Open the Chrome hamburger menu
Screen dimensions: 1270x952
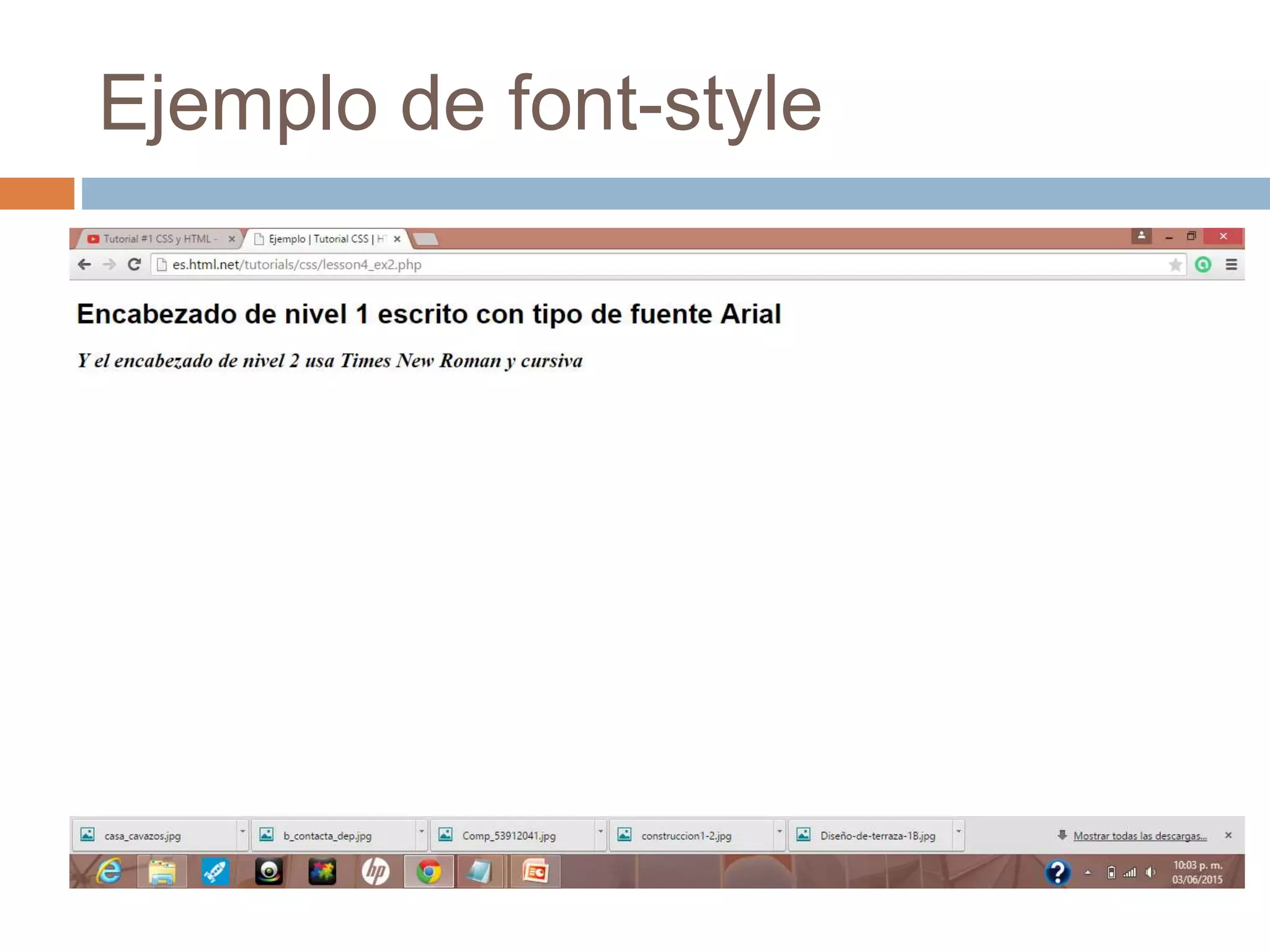pos(1232,265)
